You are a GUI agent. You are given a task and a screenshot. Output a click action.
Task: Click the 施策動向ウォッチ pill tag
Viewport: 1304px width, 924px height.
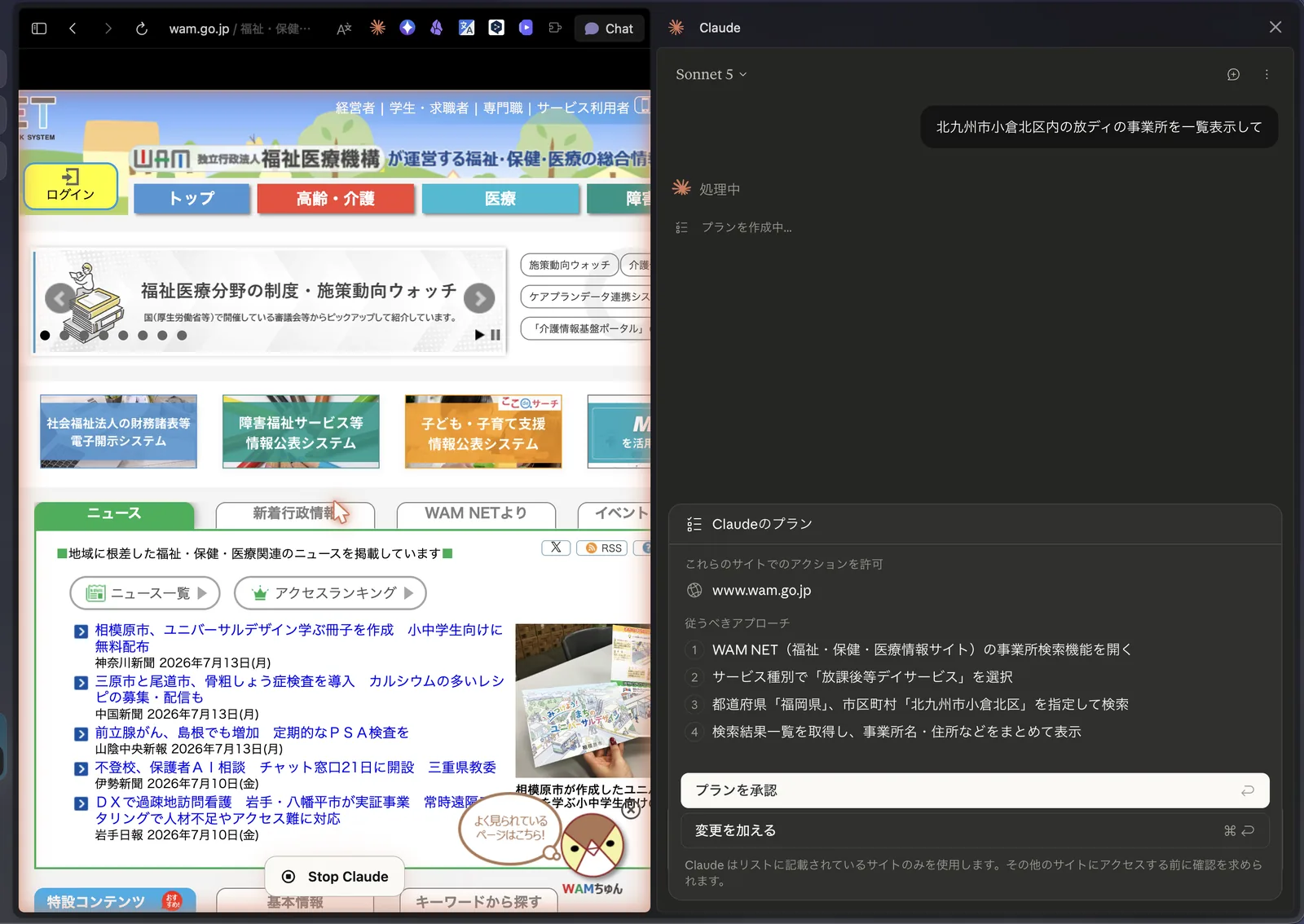coord(569,265)
